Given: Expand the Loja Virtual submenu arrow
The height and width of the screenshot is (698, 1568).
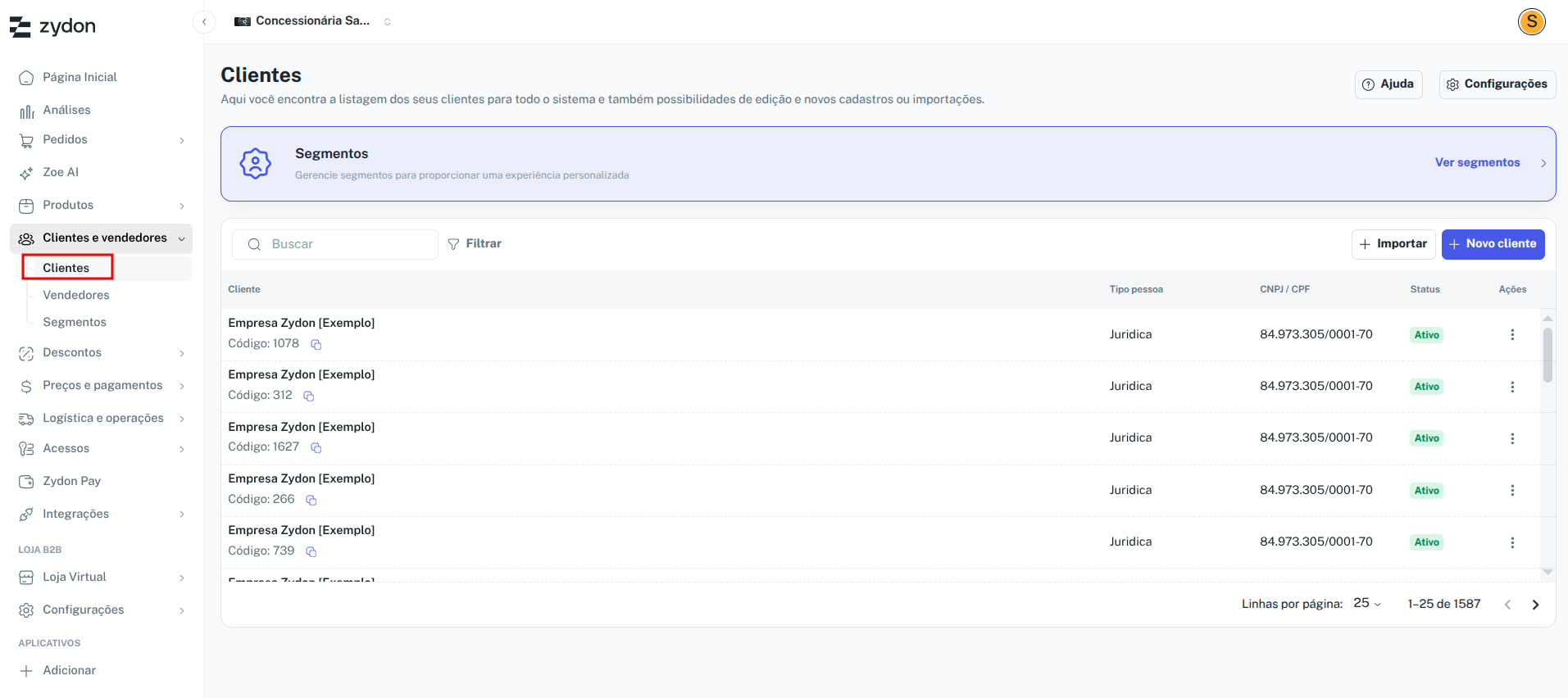Looking at the screenshot, I should [x=182, y=578].
